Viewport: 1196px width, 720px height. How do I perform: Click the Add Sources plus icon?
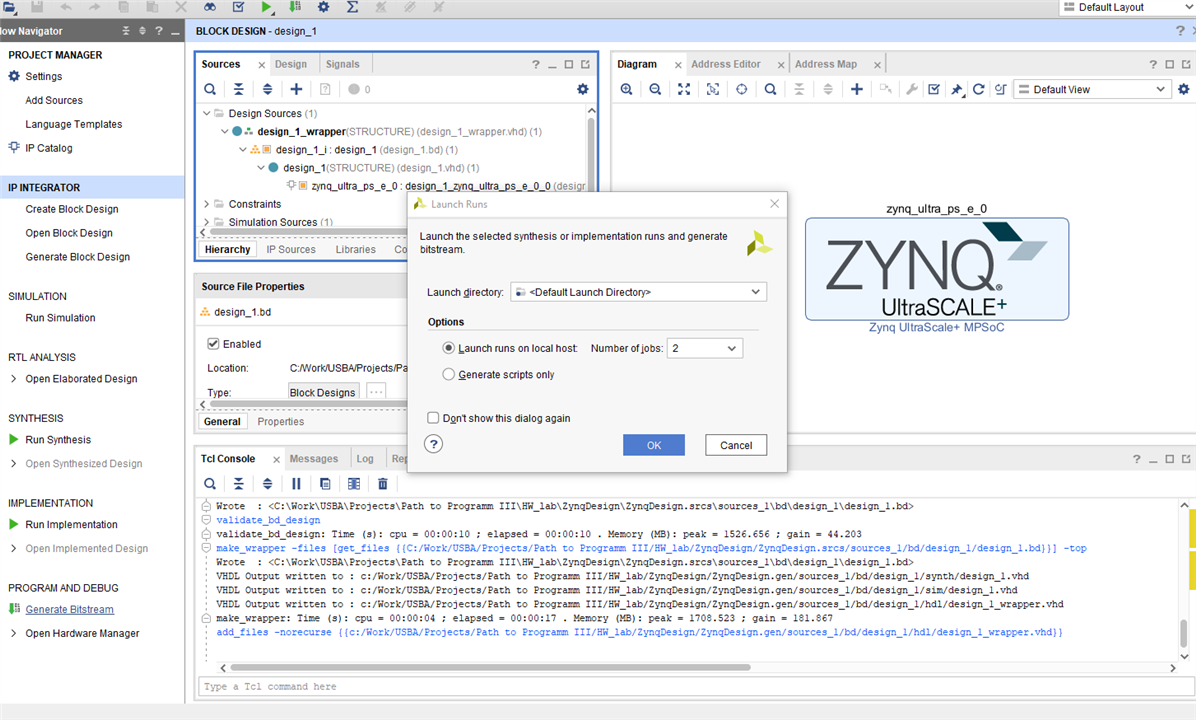click(296, 89)
